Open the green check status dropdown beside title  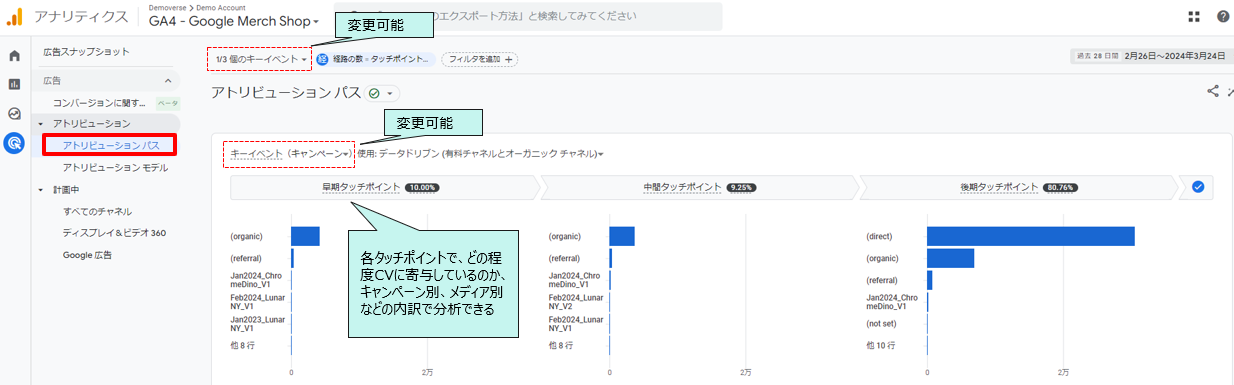[381, 93]
